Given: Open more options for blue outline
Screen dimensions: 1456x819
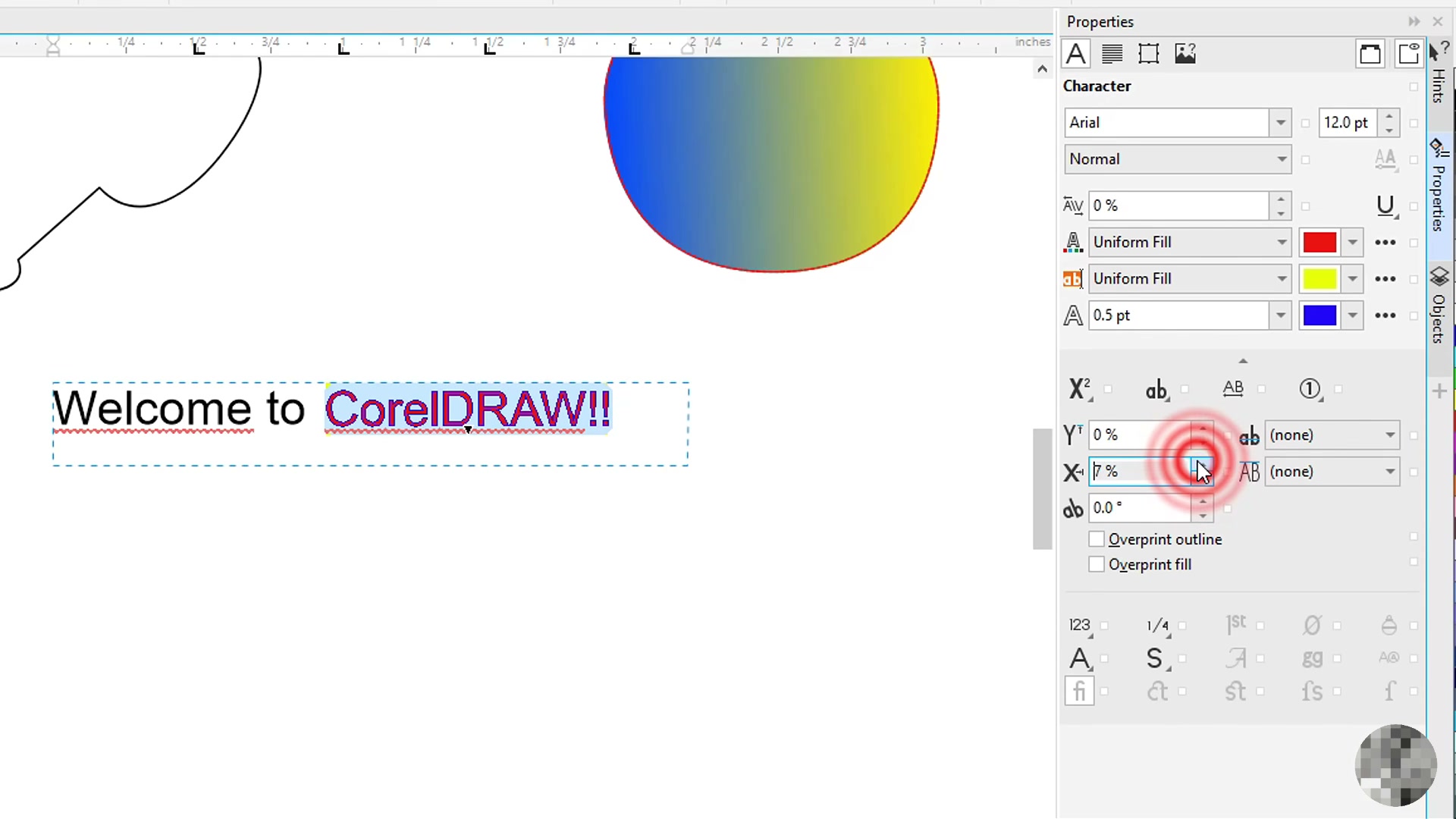Looking at the screenshot, I should [1385, 315].
